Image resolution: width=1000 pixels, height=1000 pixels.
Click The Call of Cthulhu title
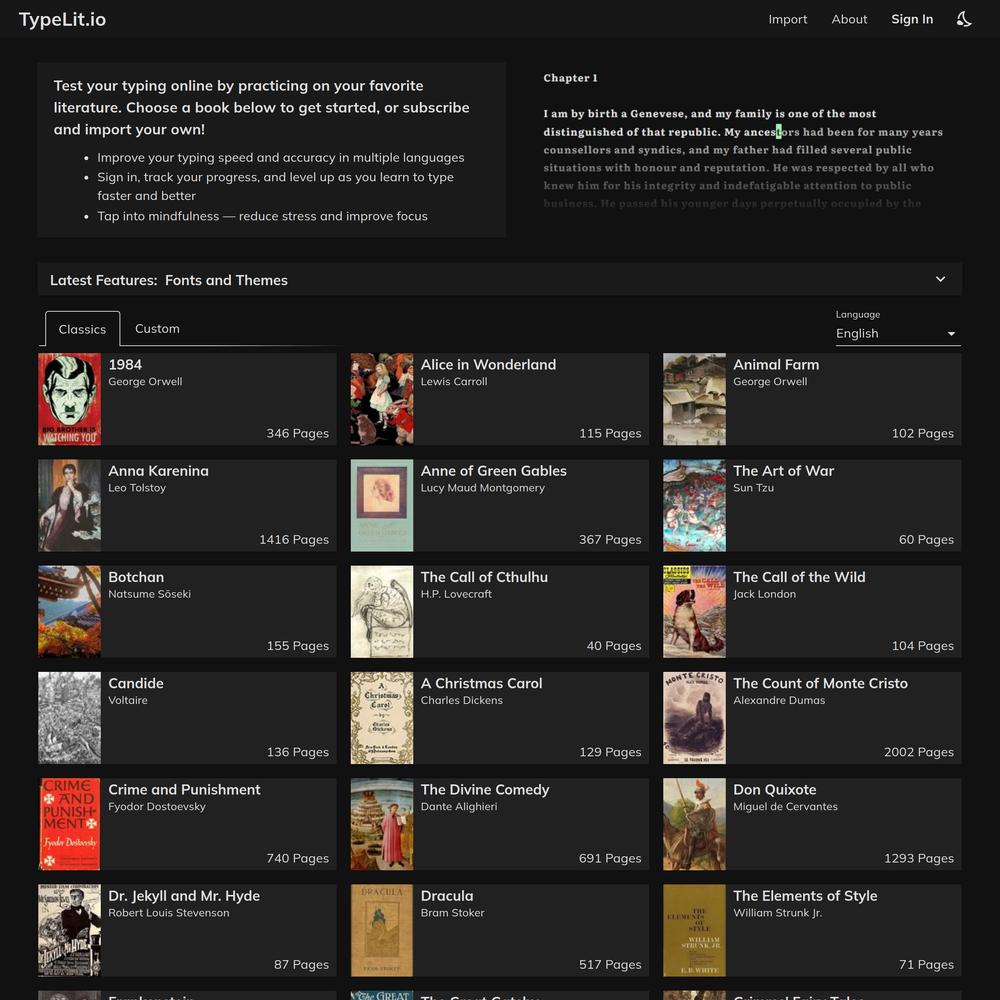484,577
